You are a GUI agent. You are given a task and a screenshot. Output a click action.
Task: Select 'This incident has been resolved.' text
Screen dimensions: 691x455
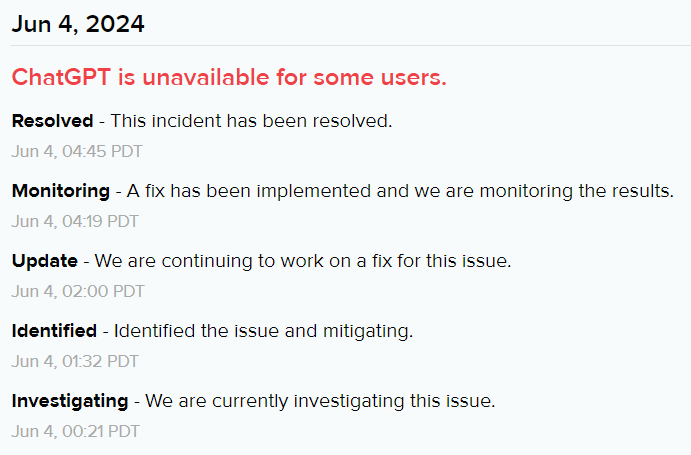tap(251, 121)
